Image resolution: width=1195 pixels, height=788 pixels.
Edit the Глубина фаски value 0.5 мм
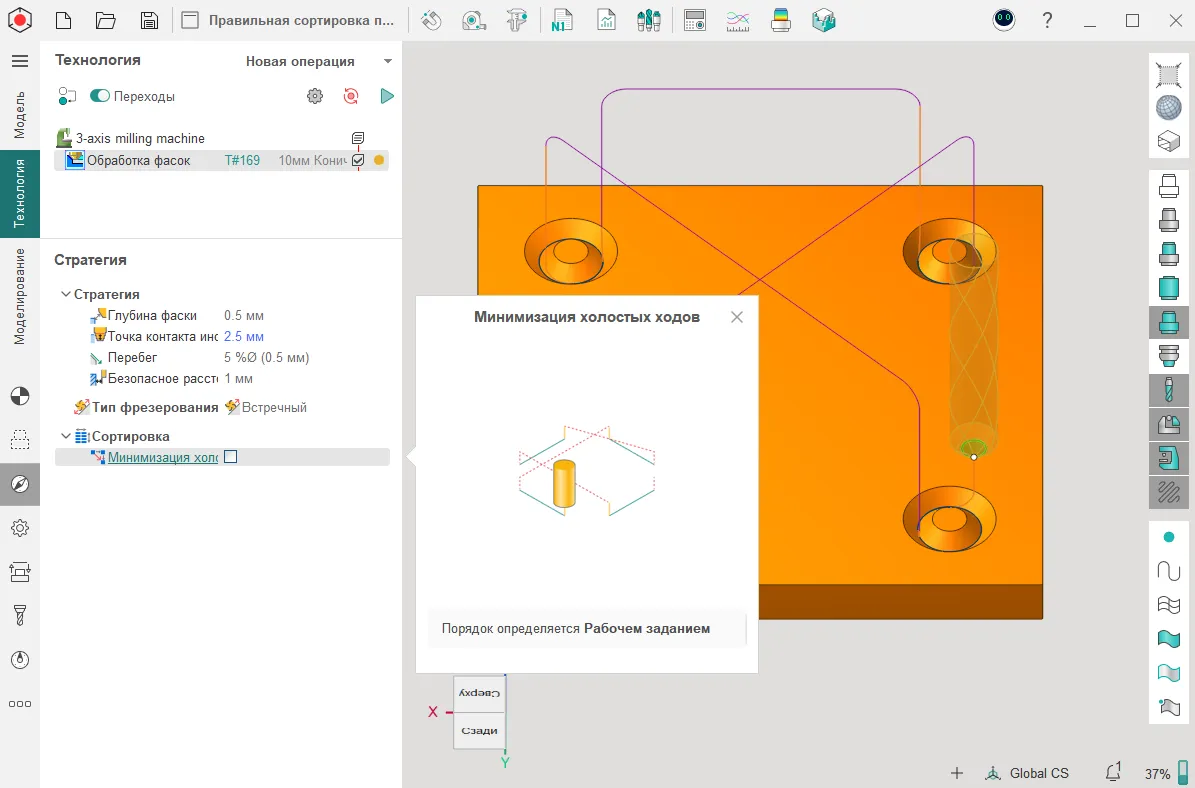244,315
